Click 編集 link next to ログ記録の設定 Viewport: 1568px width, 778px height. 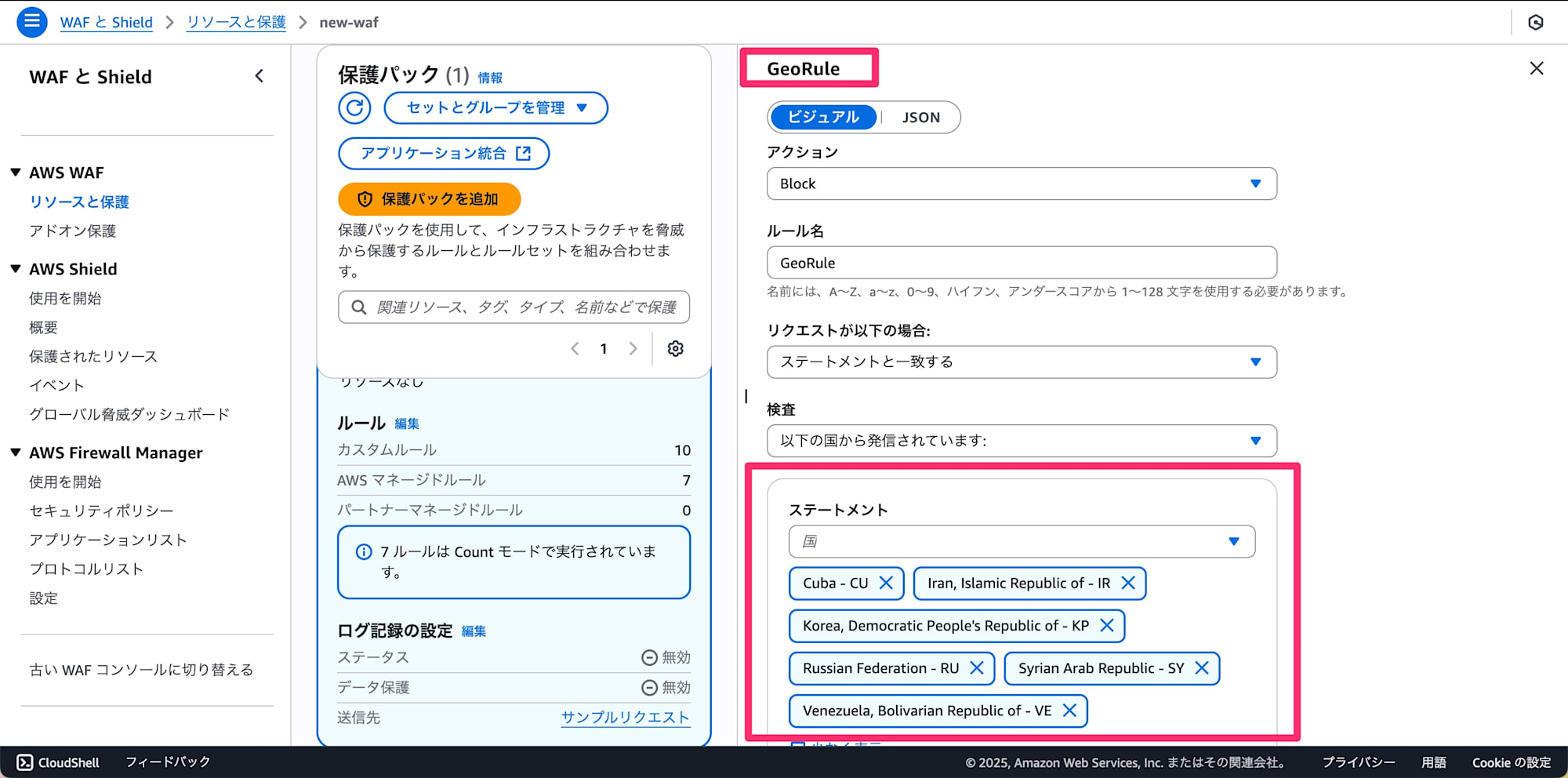click(x=474, y=631)
